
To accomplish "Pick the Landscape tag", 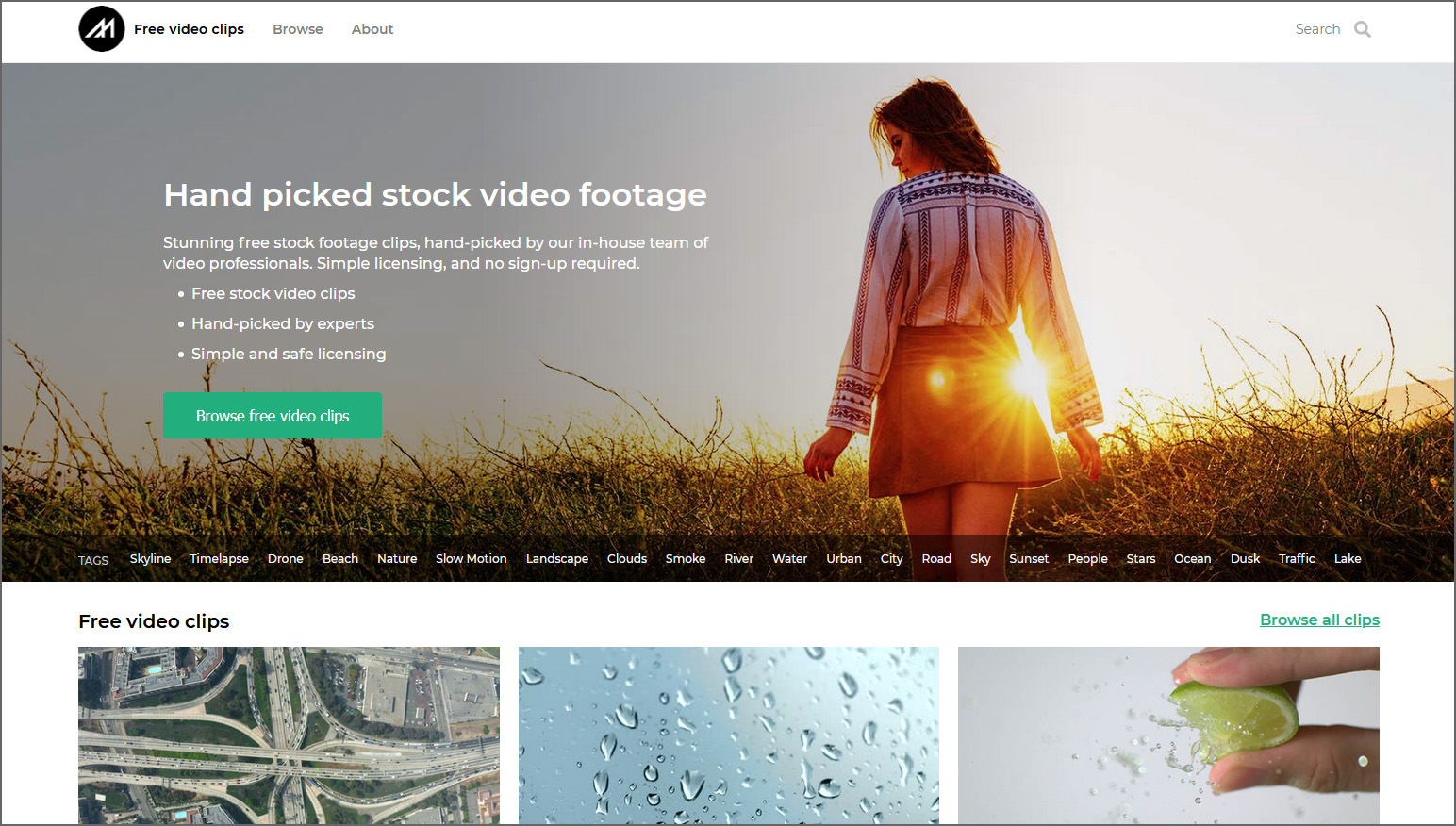I will tap(557, 558).
